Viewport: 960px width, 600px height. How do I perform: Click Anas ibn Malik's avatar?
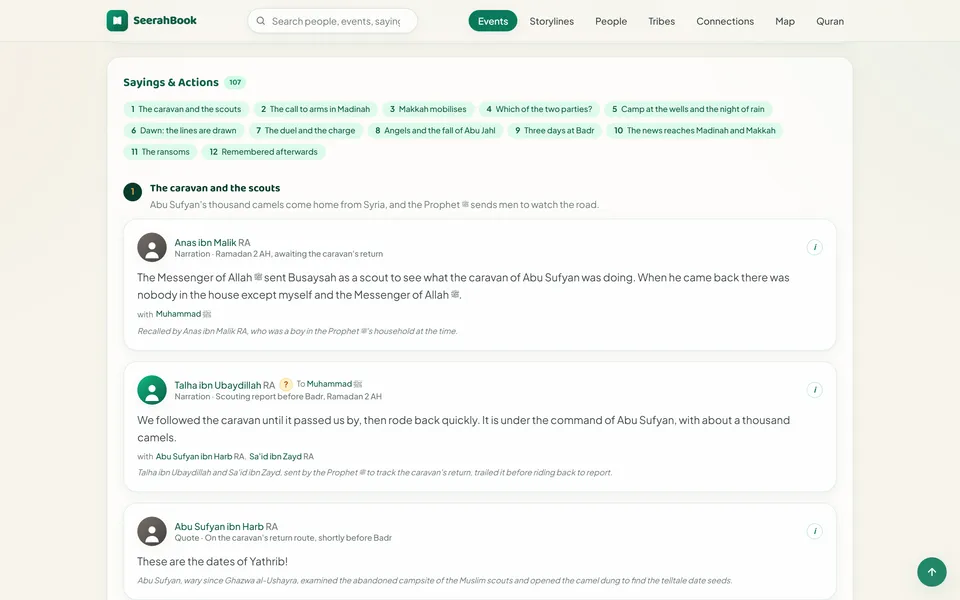pos(152,247)
